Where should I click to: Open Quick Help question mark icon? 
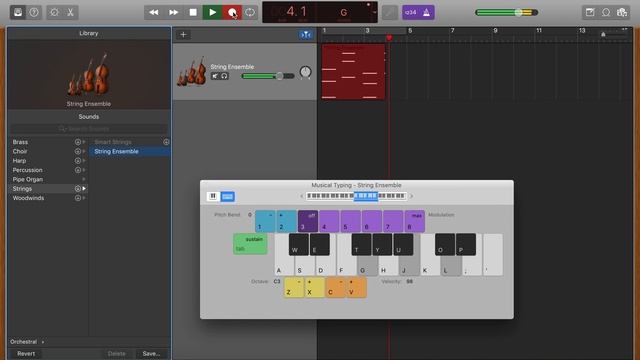click(x=34, y=12)
